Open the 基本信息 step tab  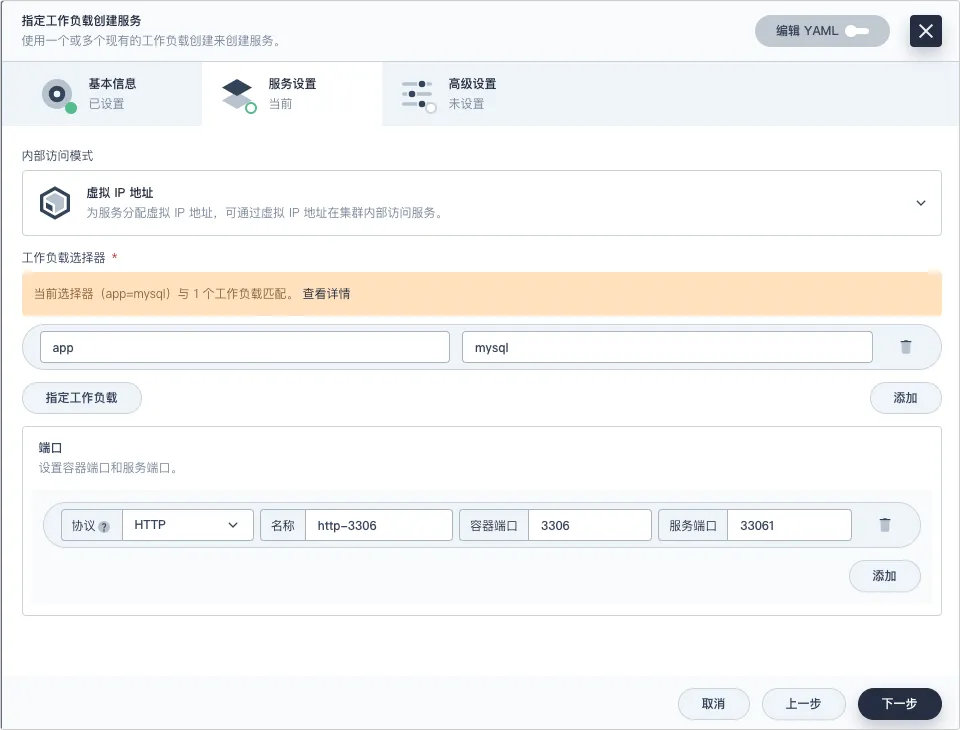[102, 94]
